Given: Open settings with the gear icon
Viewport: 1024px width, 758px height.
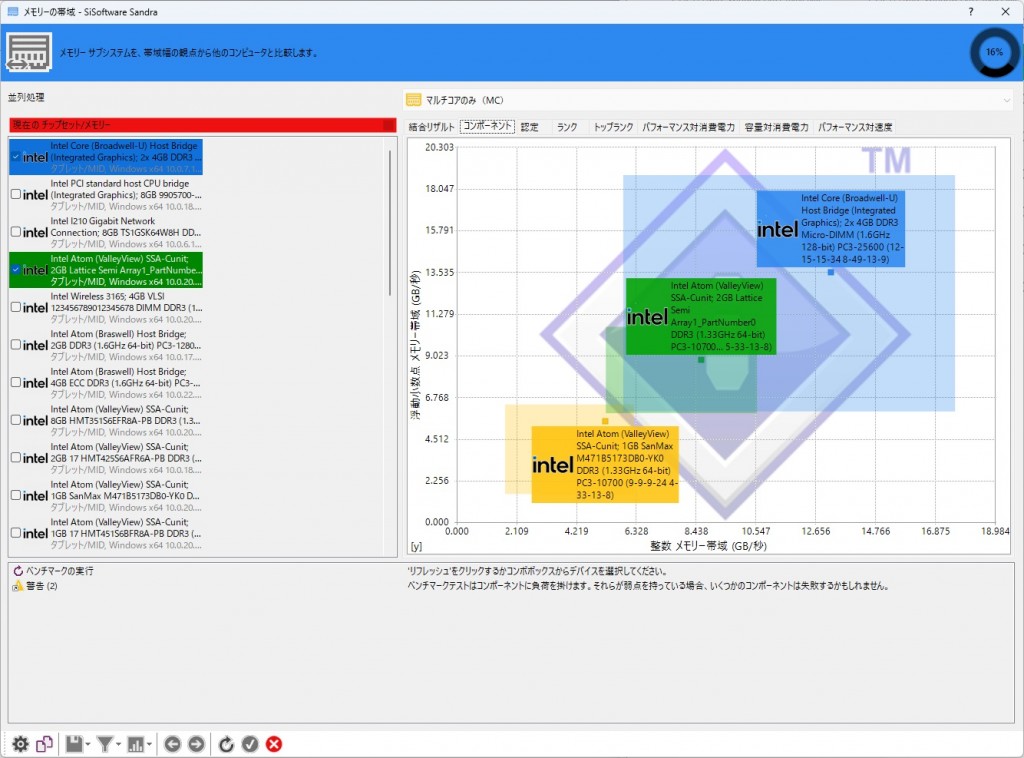Looking at the screenshot, I should click(x=20, y=744).
